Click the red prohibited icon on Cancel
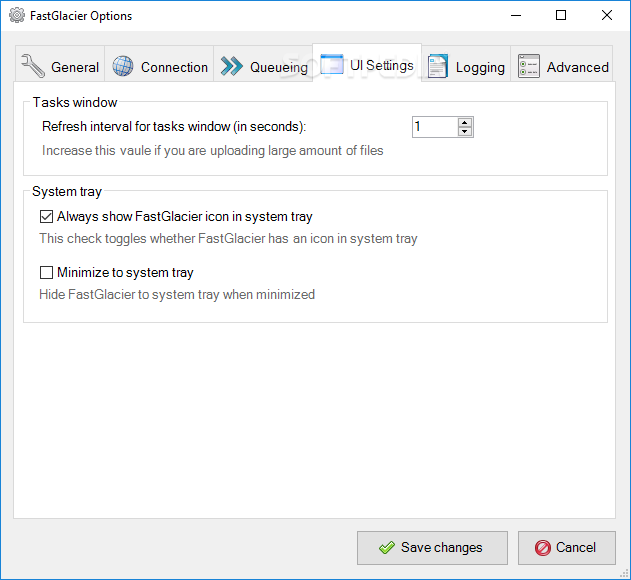The height and width of the screenshot is (580, 631). 542,548
